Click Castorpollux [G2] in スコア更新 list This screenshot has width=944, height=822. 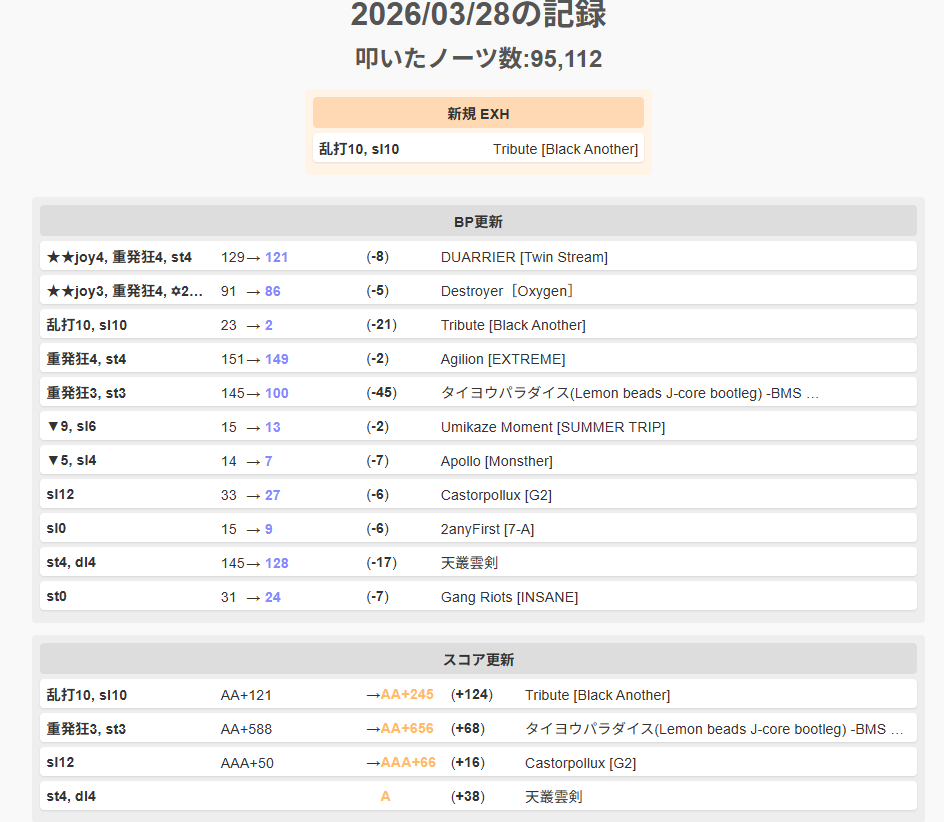click(x=580, y=763)
